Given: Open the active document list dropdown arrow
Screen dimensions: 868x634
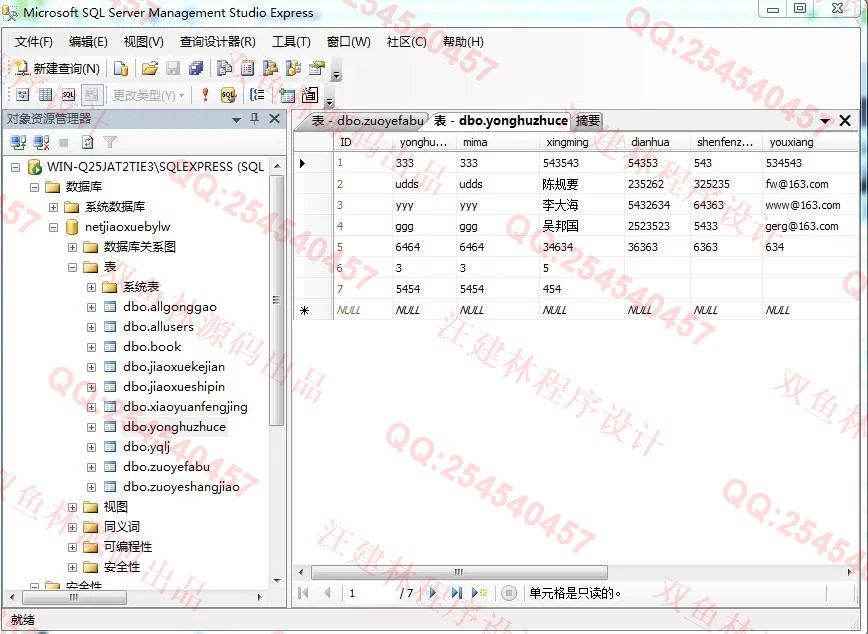Looking at the screenshot, I should click(x=825, y=121).
